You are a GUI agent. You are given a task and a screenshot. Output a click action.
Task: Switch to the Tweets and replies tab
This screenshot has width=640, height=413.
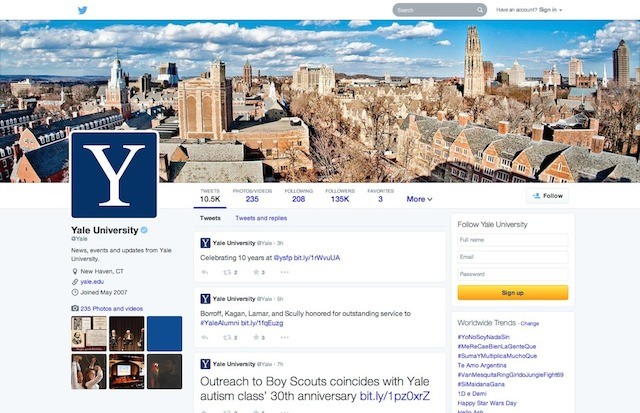[x=261, y=218]
